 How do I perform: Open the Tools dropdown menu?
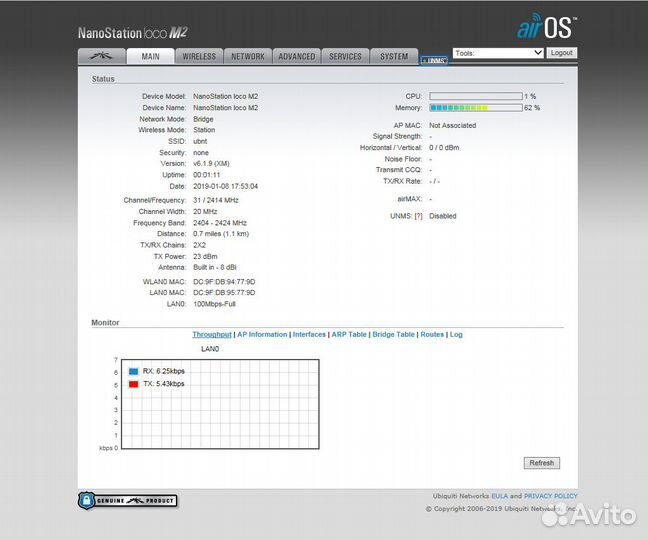(498, 52)
